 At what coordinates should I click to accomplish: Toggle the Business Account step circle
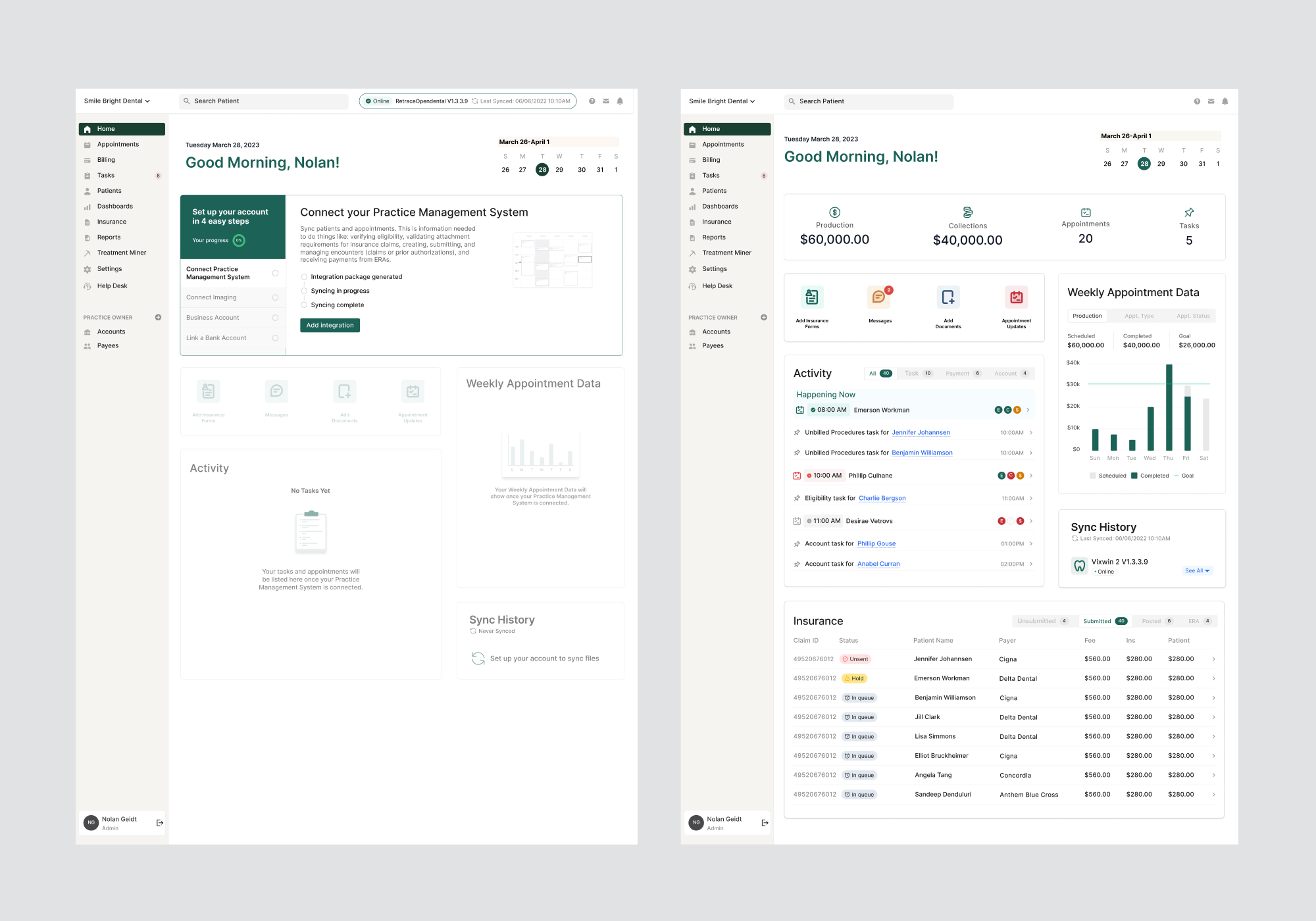click(x=275, y=318)
